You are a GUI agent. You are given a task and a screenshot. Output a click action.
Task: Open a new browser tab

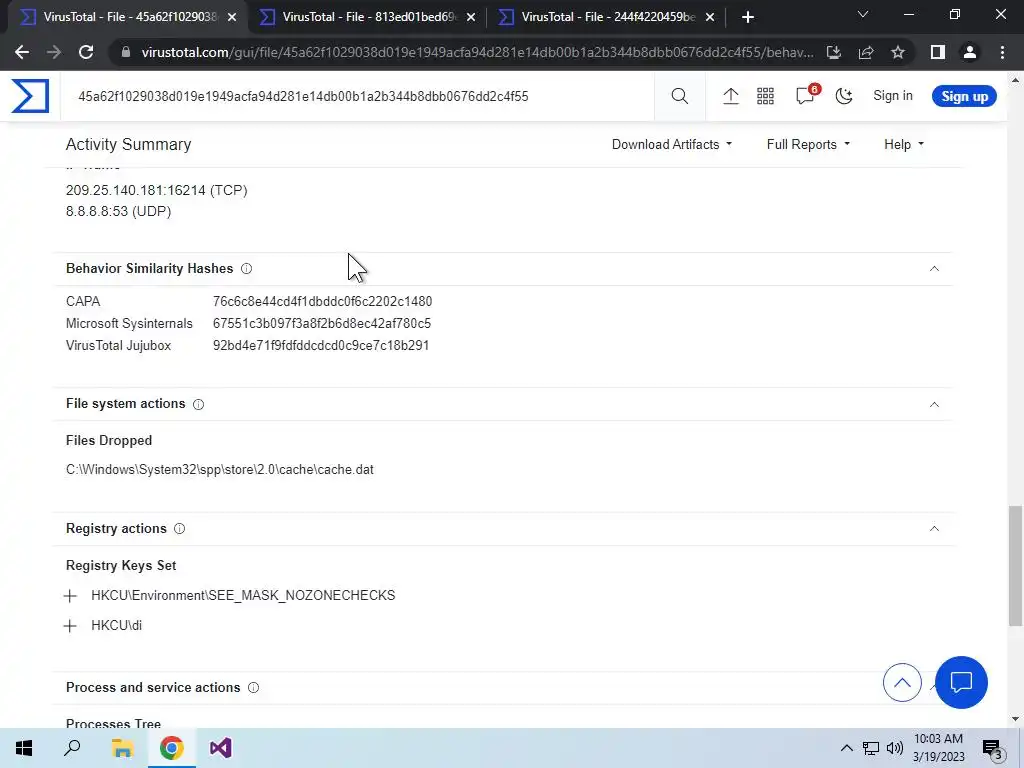[748, 17]
